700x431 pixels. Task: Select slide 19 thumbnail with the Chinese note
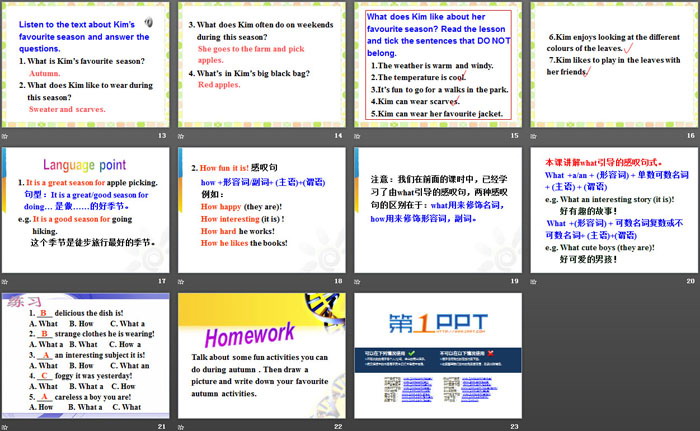pos(438,210)
